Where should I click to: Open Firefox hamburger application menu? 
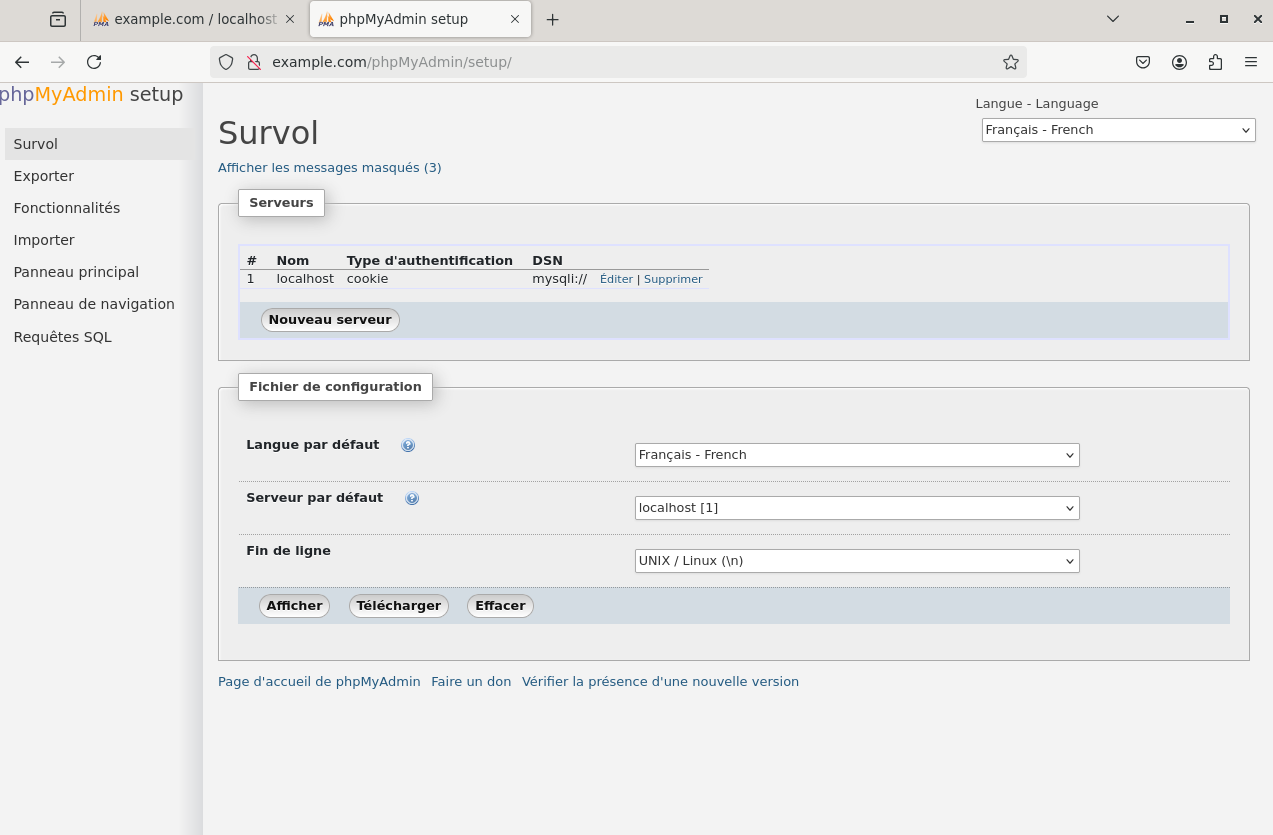click(1251, 62)
